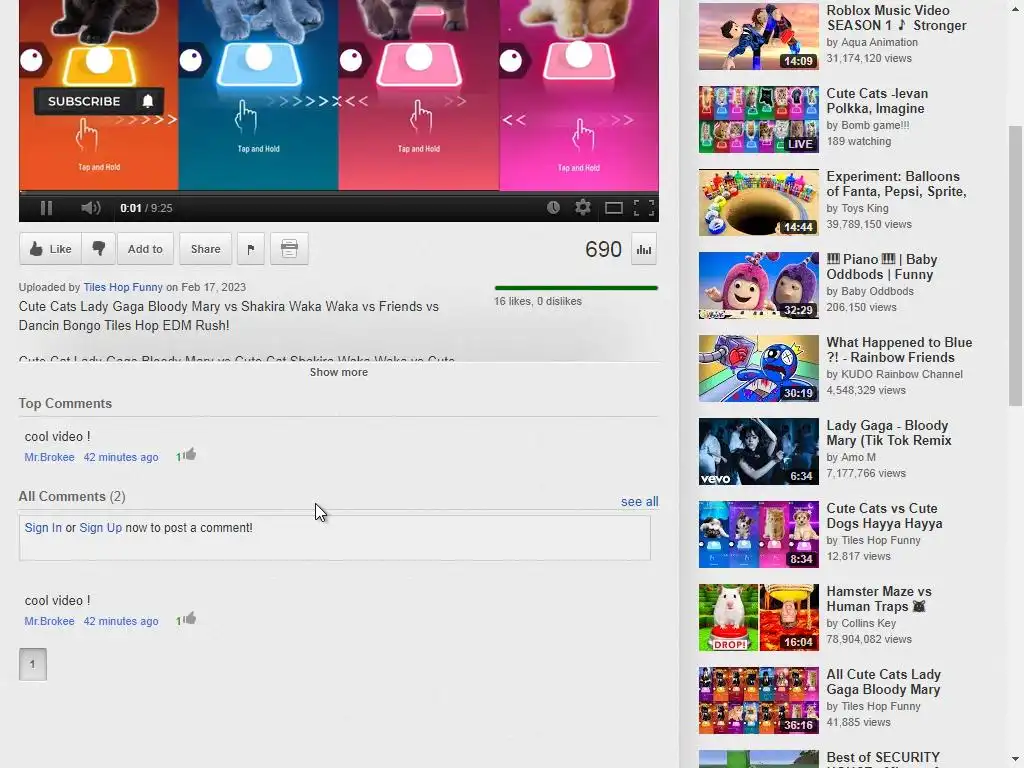The height and width of the screenshot is (768, 1024).
Task: Click '16 likes, 0 dislikes' text
Action: point(537,301)
